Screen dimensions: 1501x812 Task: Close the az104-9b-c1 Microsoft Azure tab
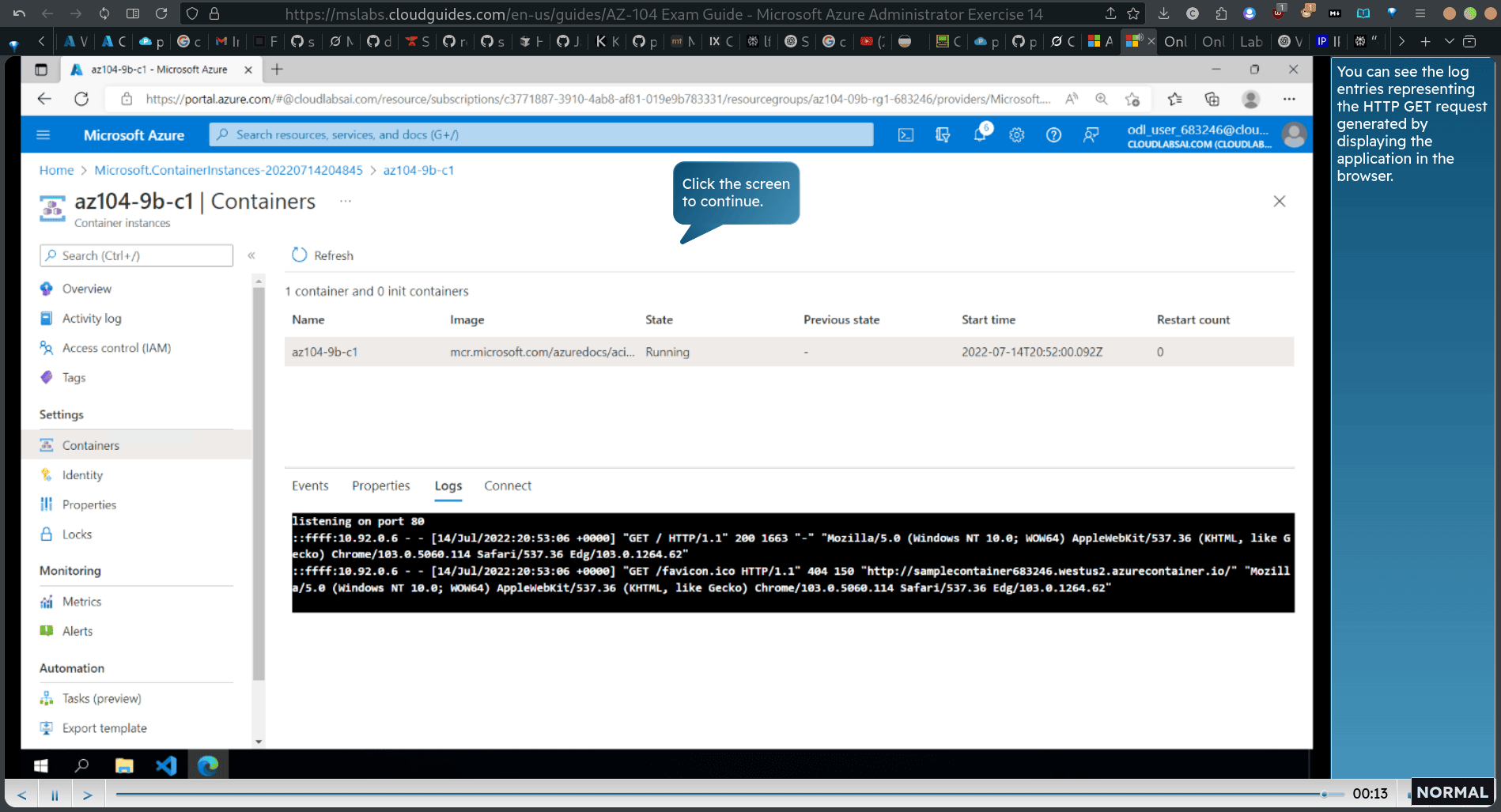tap(248, 70)
